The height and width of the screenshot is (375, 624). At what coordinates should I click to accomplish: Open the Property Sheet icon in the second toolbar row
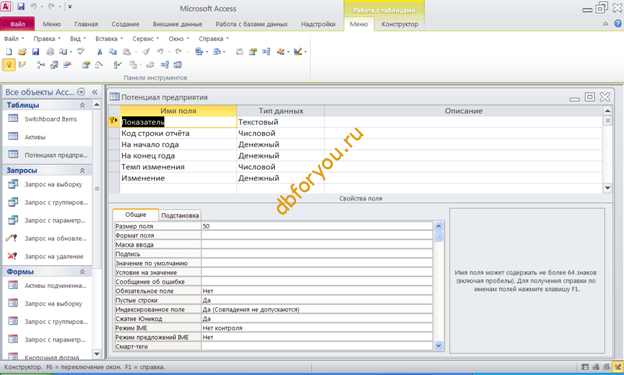pyautogui.click(x=86, y=65)
